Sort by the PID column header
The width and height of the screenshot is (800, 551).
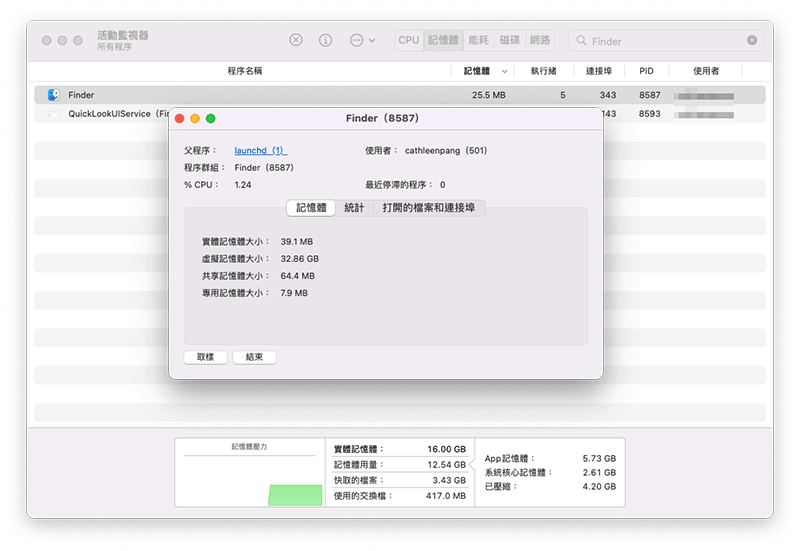pyautogui.click(x=646, y=71)
